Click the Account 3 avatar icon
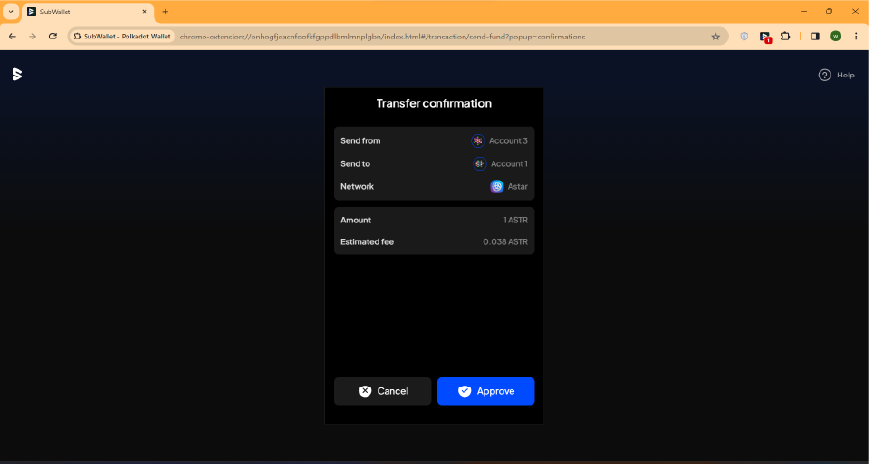Screen dimensions: 869x464 [478, 141]
